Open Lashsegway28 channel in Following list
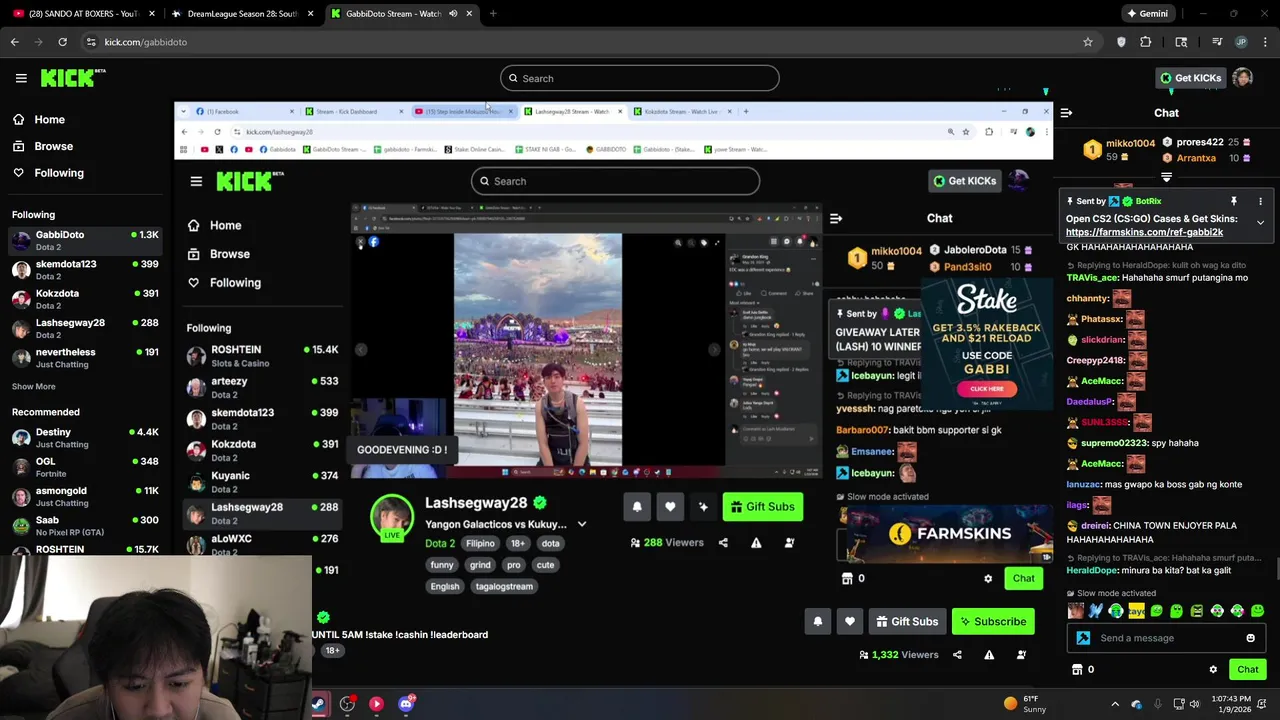 click(x=86, y=328)
